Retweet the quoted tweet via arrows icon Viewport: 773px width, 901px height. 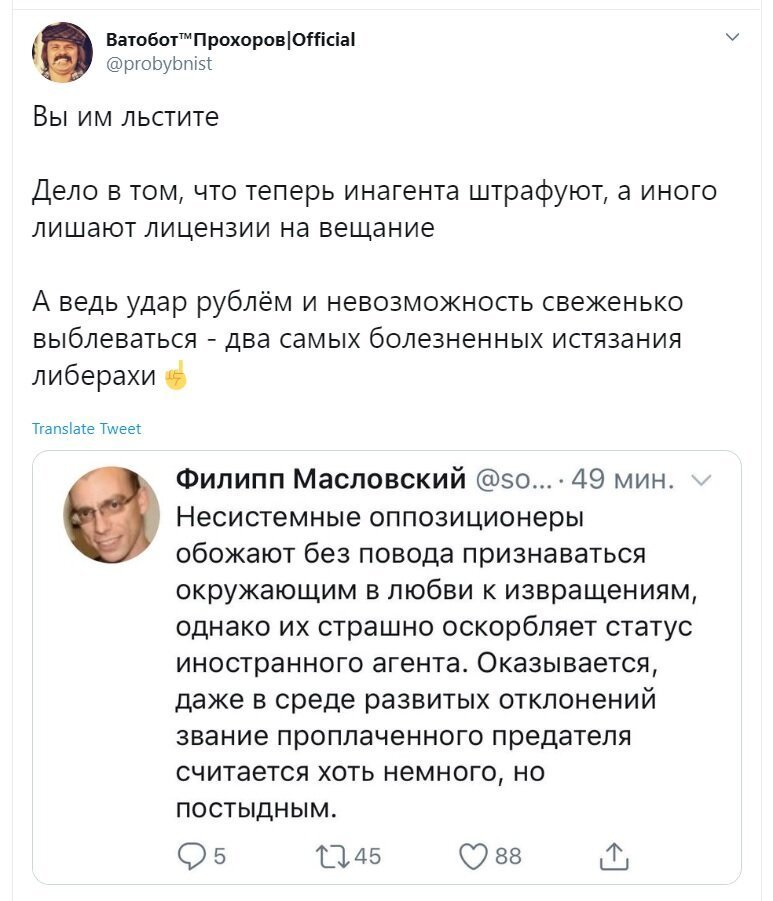pos(332,856)
